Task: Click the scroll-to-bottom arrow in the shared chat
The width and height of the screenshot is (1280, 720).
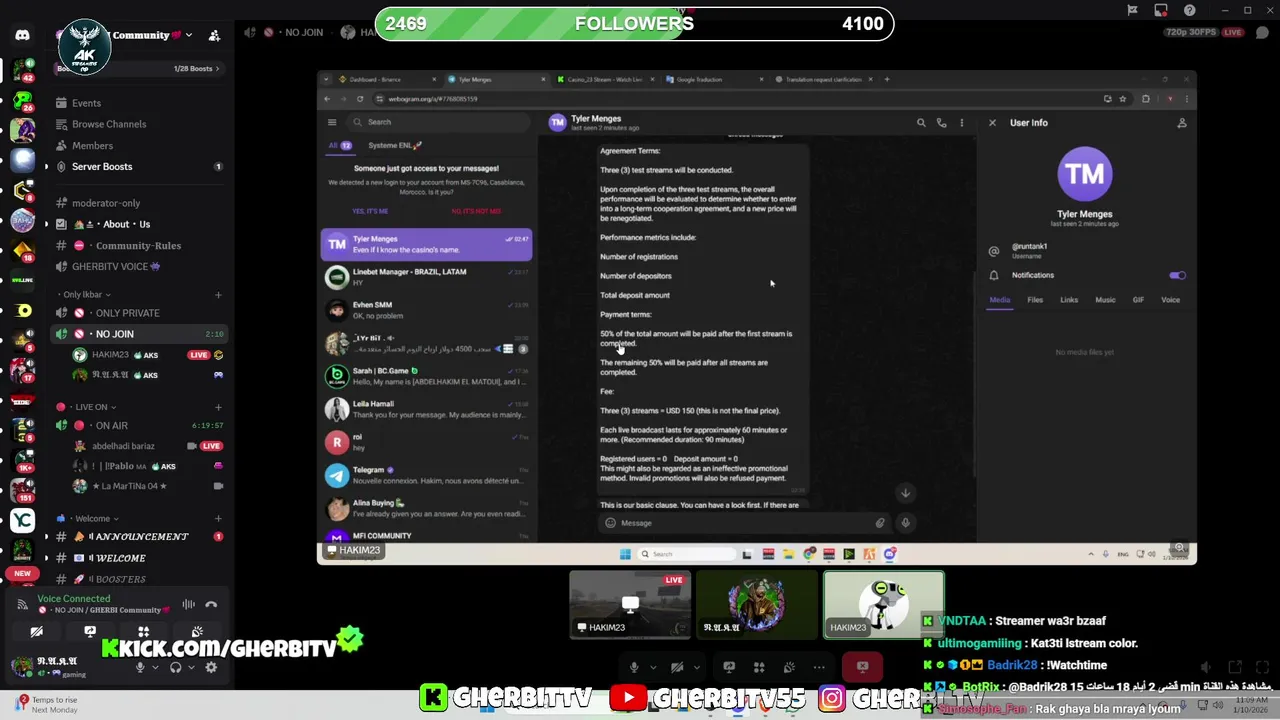Action: pos(905,493)
